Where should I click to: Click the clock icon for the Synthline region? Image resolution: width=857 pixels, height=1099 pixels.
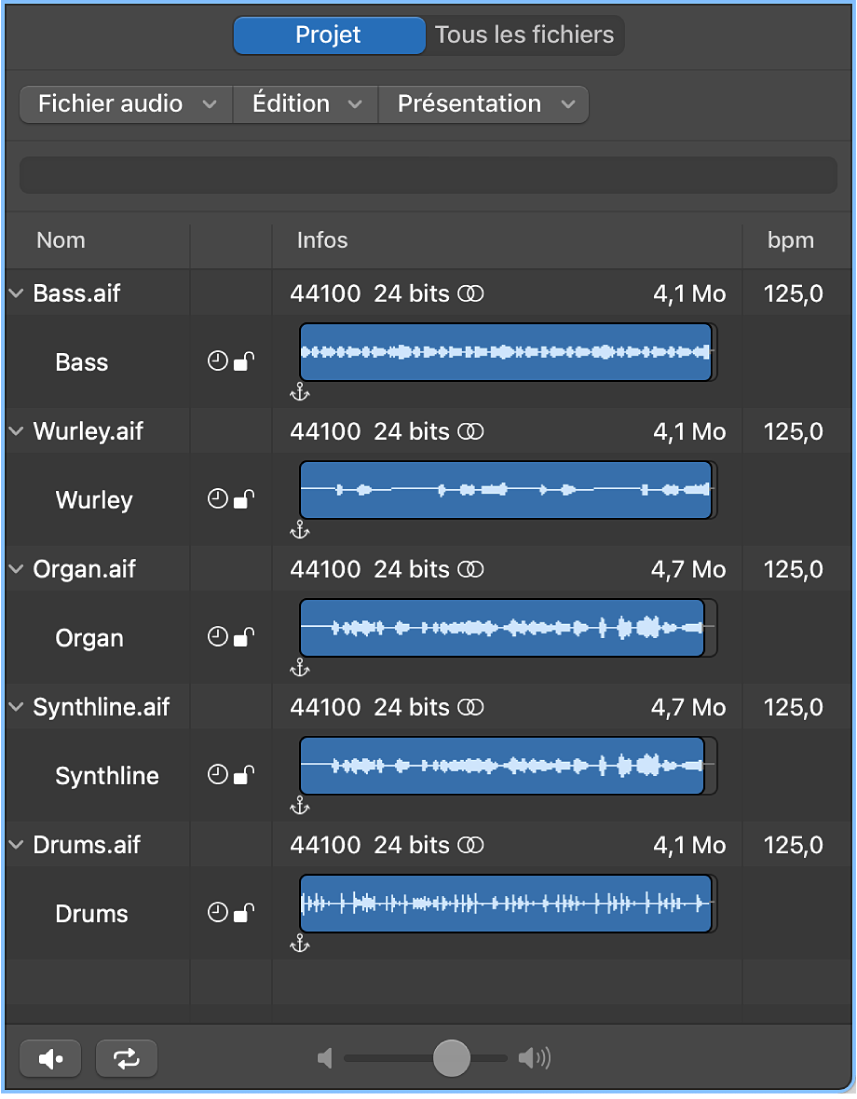(218, 774)
